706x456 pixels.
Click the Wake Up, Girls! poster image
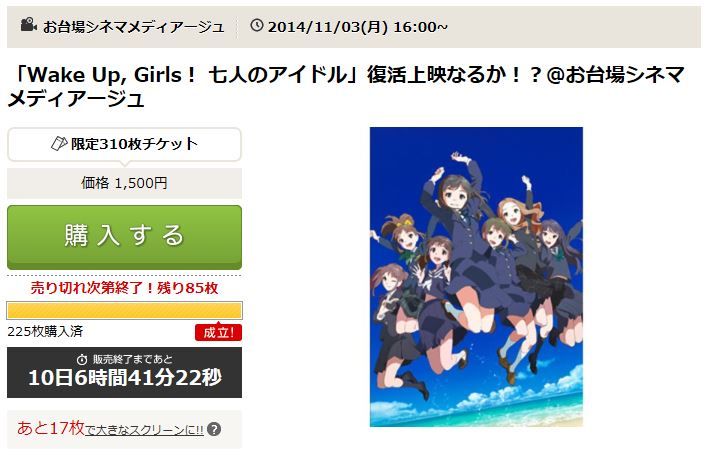click(476, 277)
